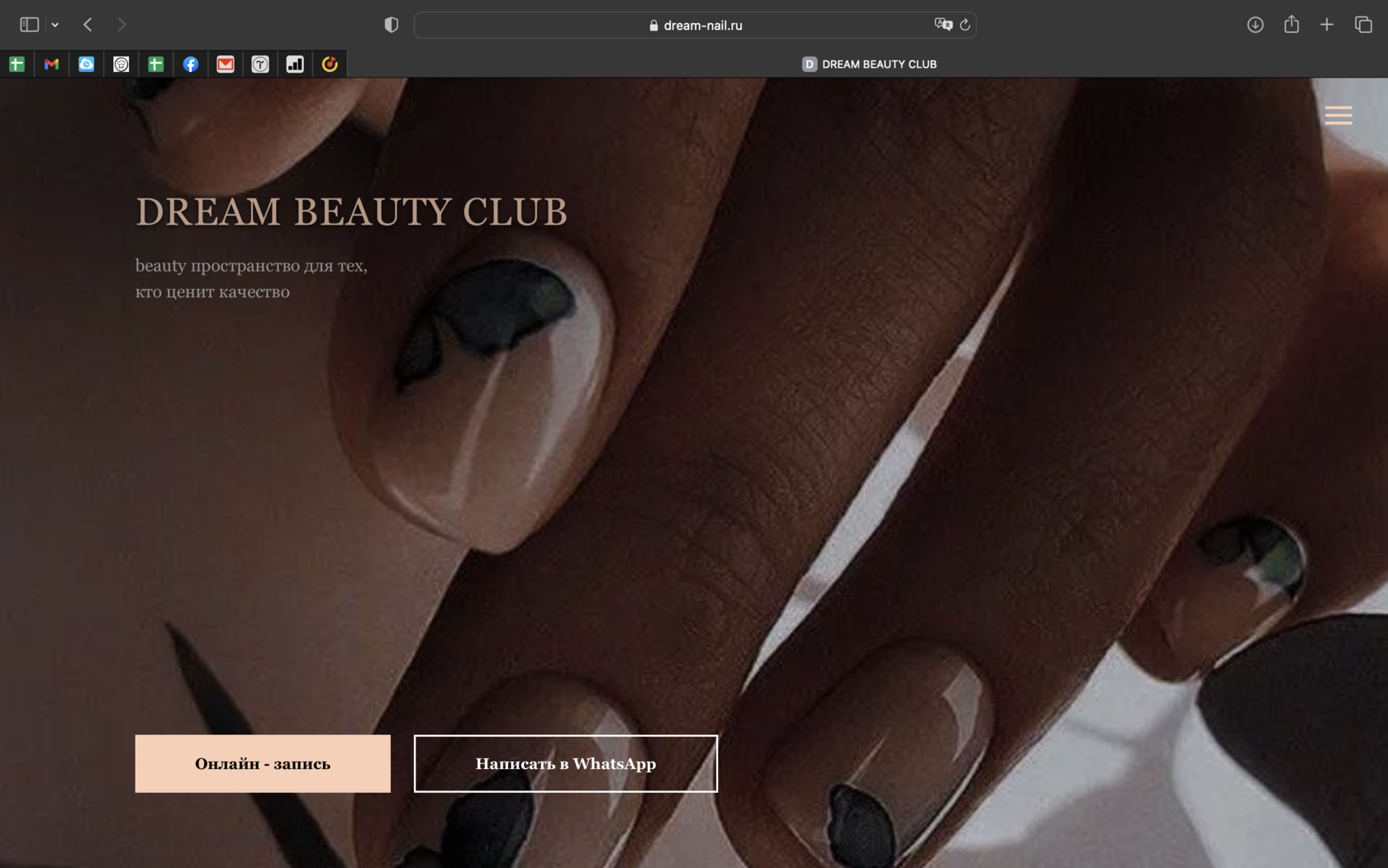The height and width of the screenshot is (868, 1388).
Task: Show the Safari downloads
Action: 1255,25
